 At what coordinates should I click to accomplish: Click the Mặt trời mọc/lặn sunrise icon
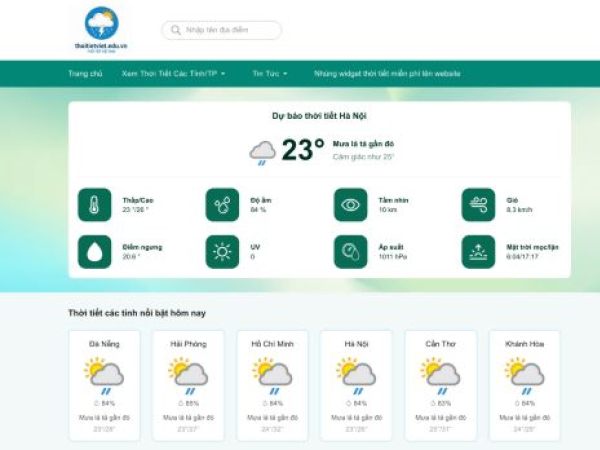478,252
